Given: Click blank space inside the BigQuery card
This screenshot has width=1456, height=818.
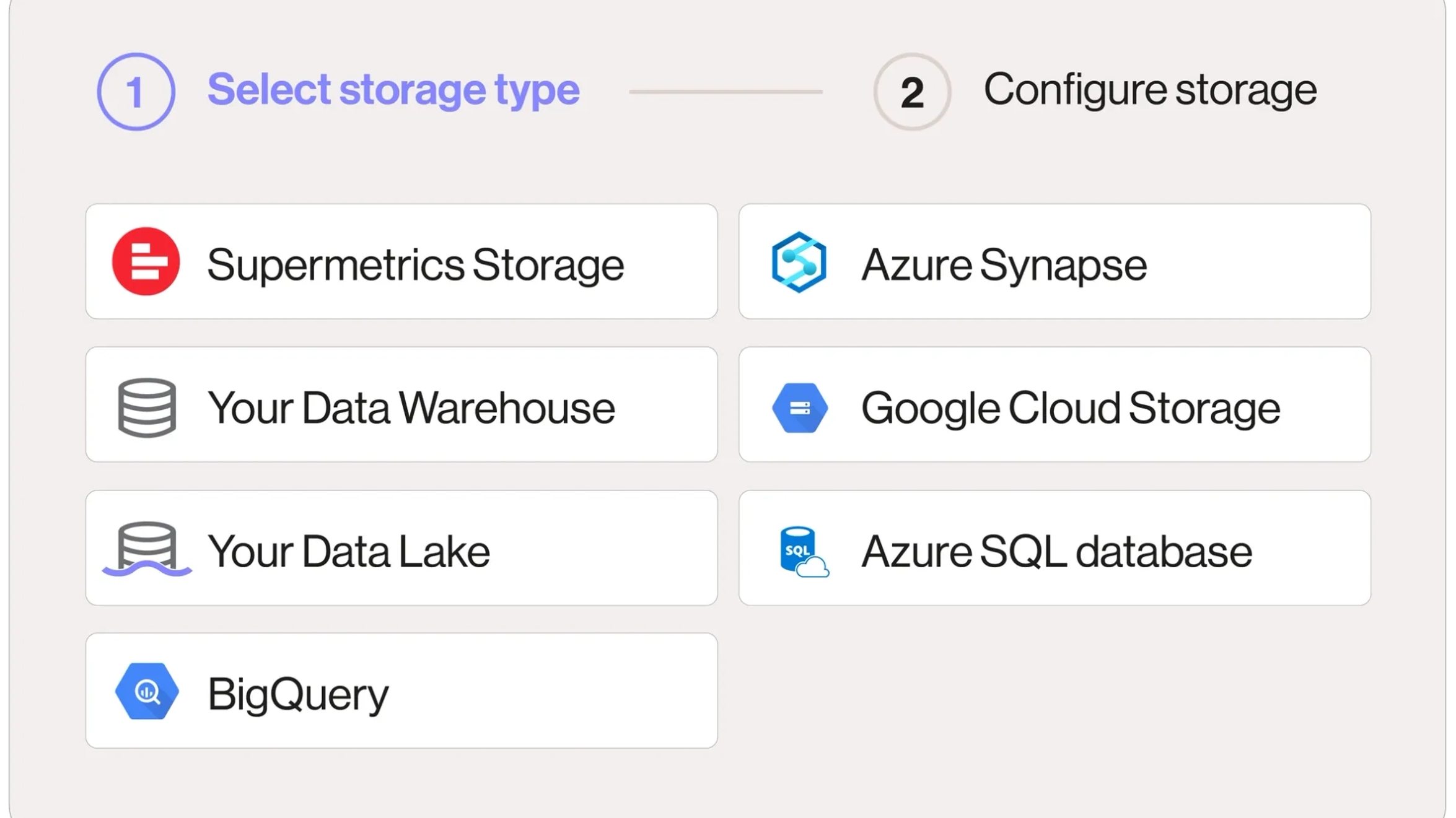Looking at the screenshot, I should 558,691.
